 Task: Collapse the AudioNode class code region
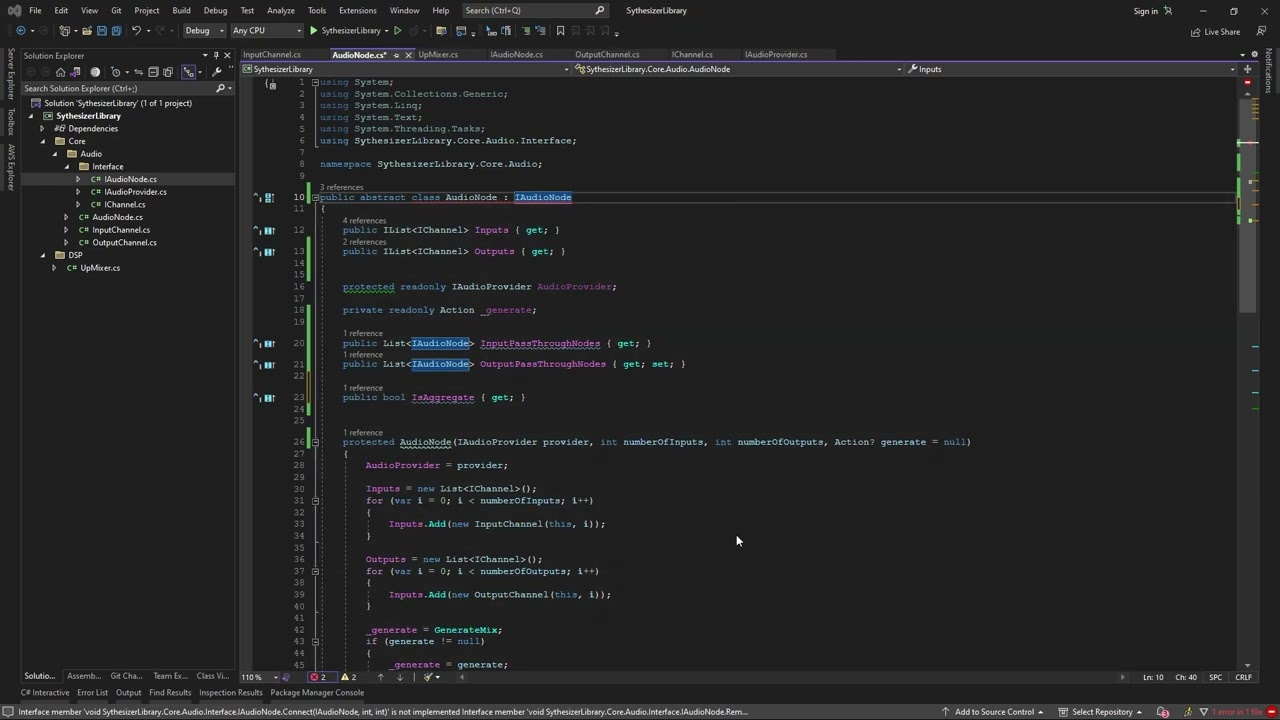click(x=315, y=198)
